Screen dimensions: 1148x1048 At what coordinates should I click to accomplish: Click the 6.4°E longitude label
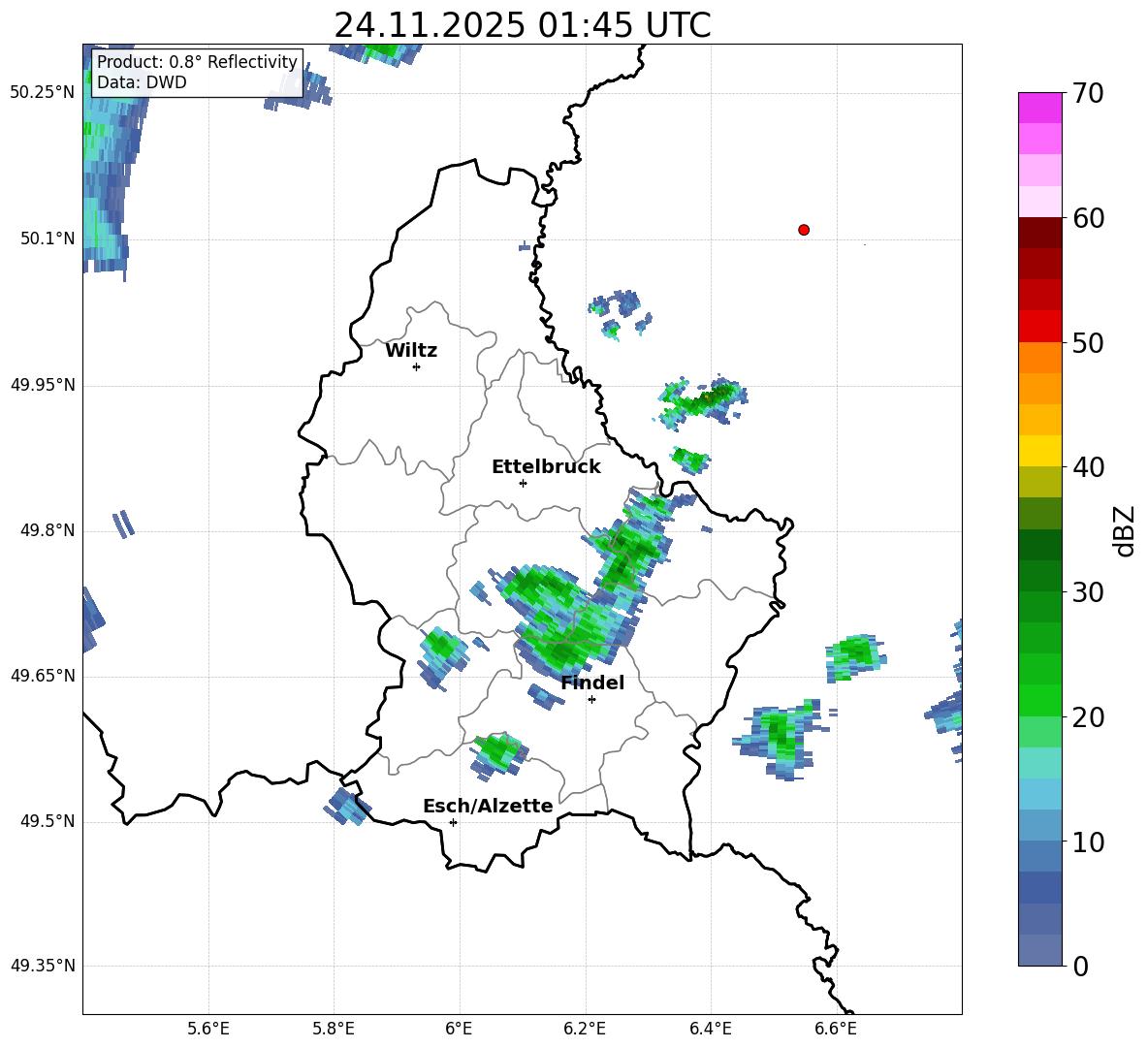[x=710, y=1029]
